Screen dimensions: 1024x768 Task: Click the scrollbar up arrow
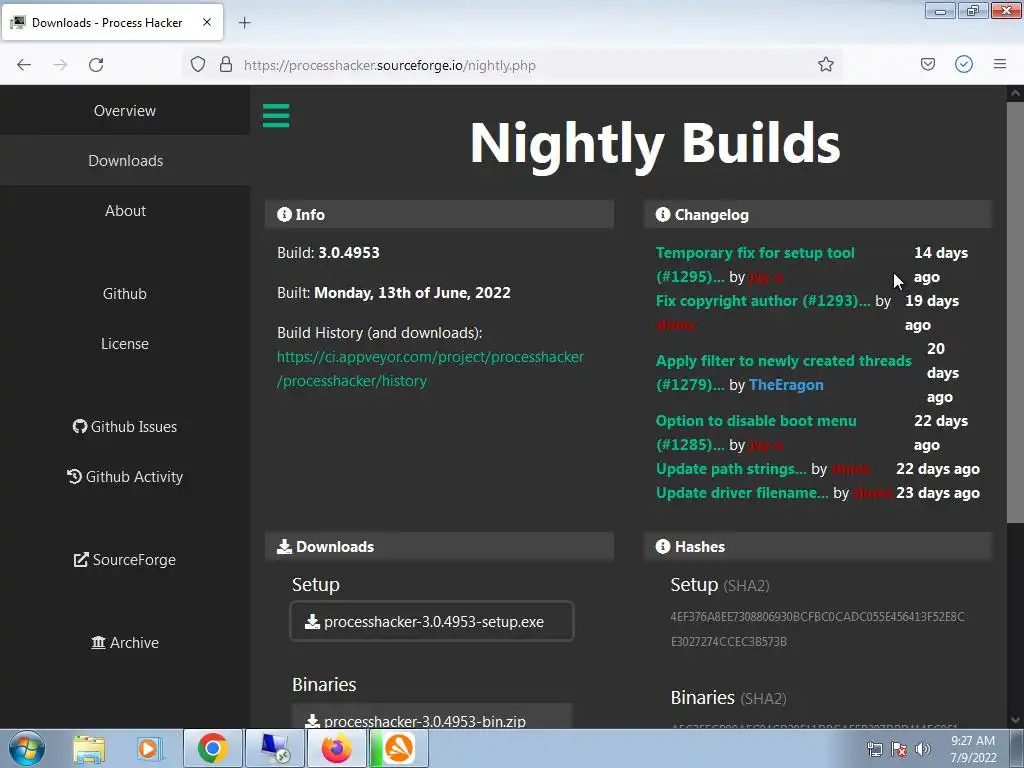(x=1015, y=93)
